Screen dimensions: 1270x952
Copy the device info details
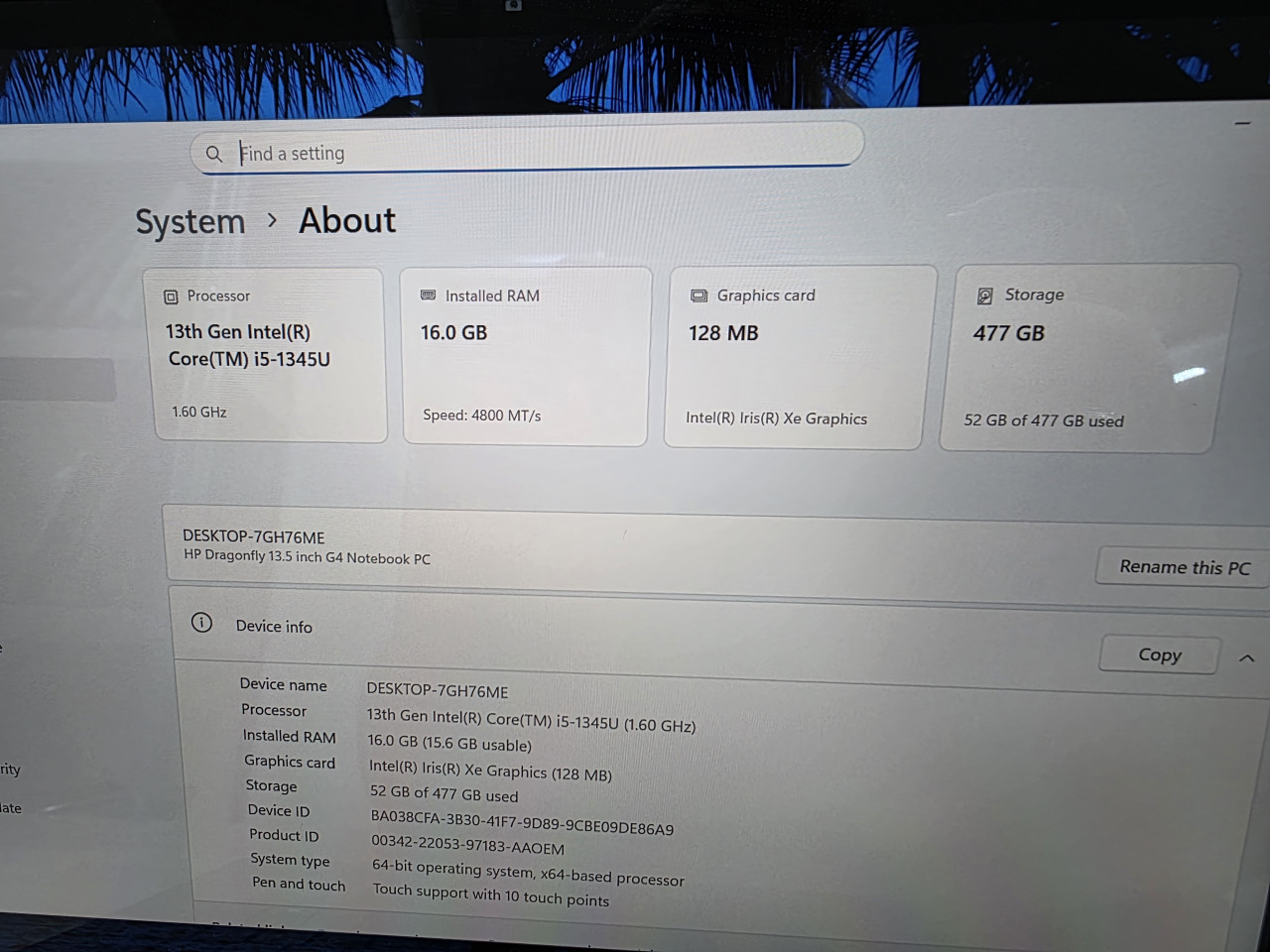coord(1159,654)
